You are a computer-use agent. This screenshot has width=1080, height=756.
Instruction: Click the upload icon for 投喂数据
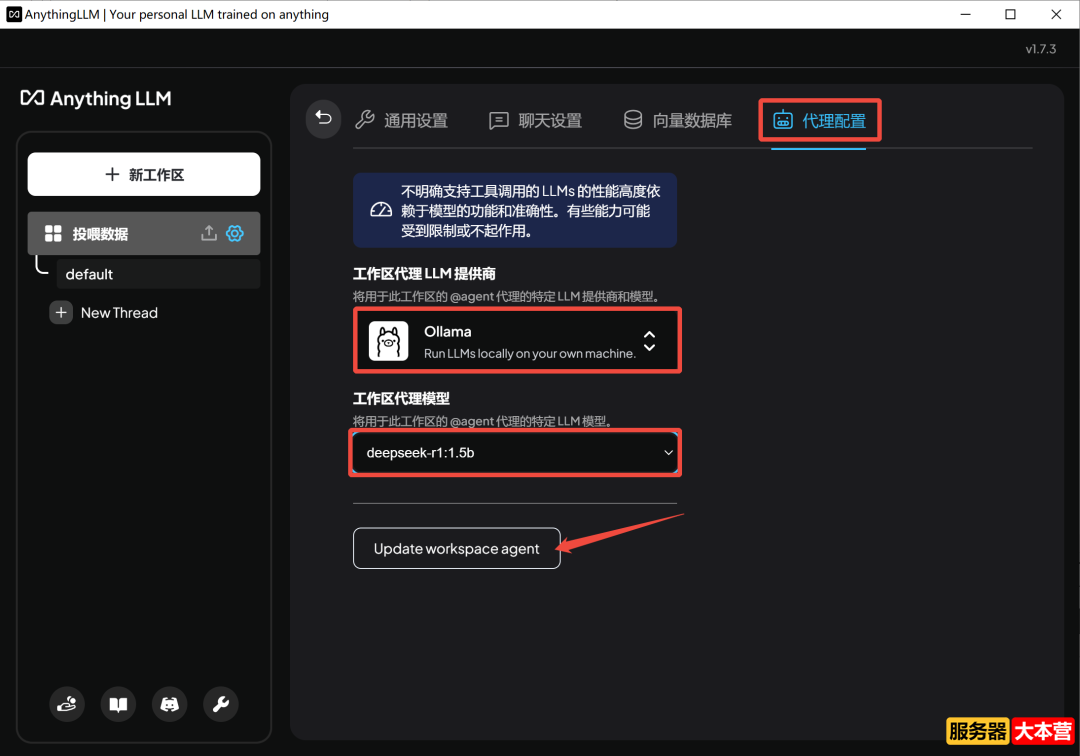(x=209, y=233)
